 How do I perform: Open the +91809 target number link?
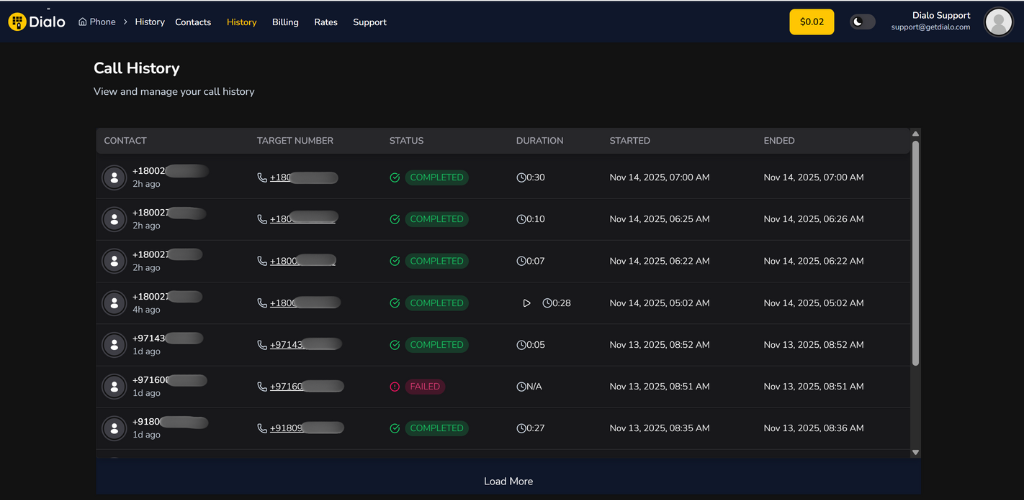305,428
